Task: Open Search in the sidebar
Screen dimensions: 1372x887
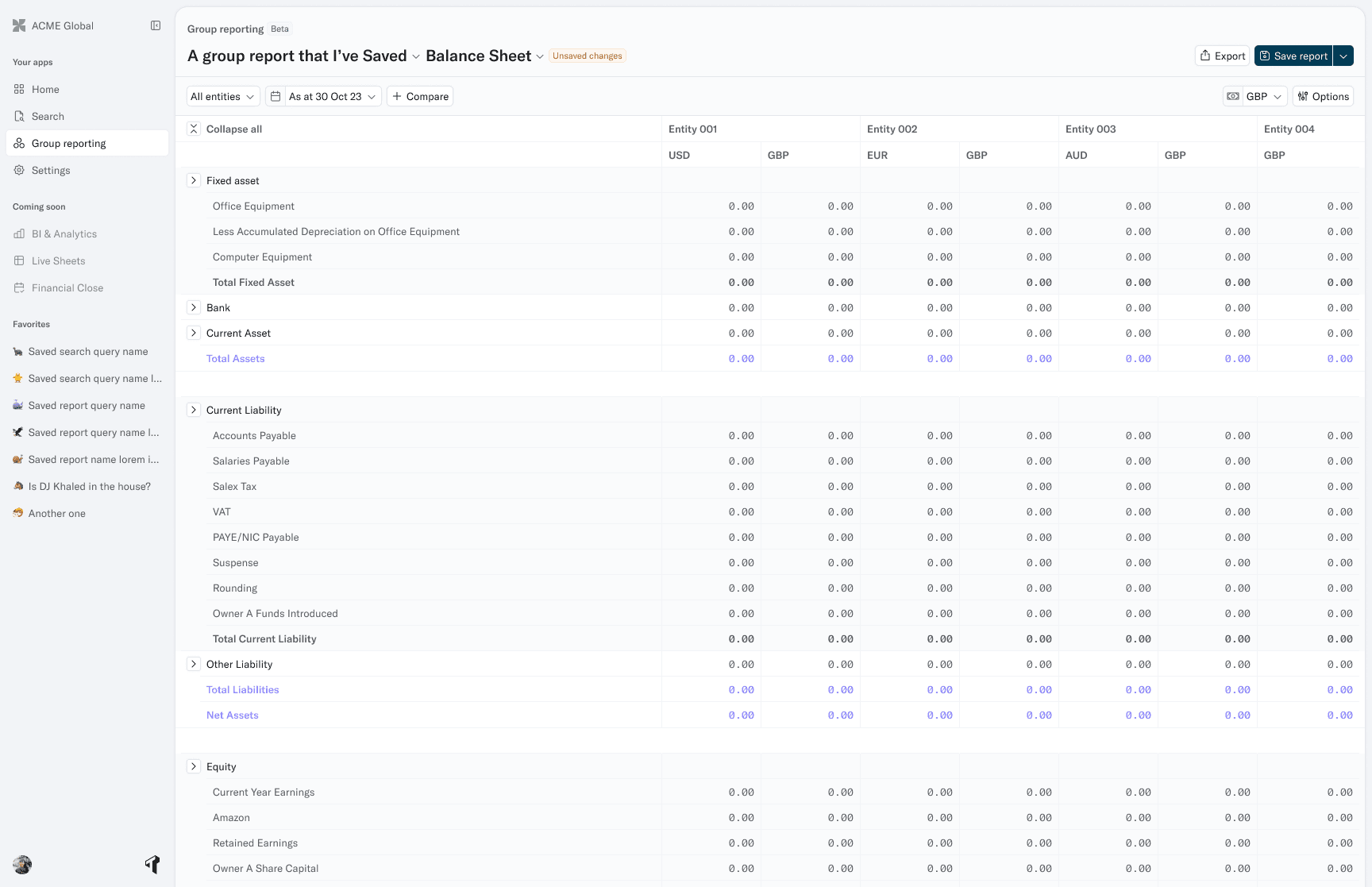Action: pos(48,117)
